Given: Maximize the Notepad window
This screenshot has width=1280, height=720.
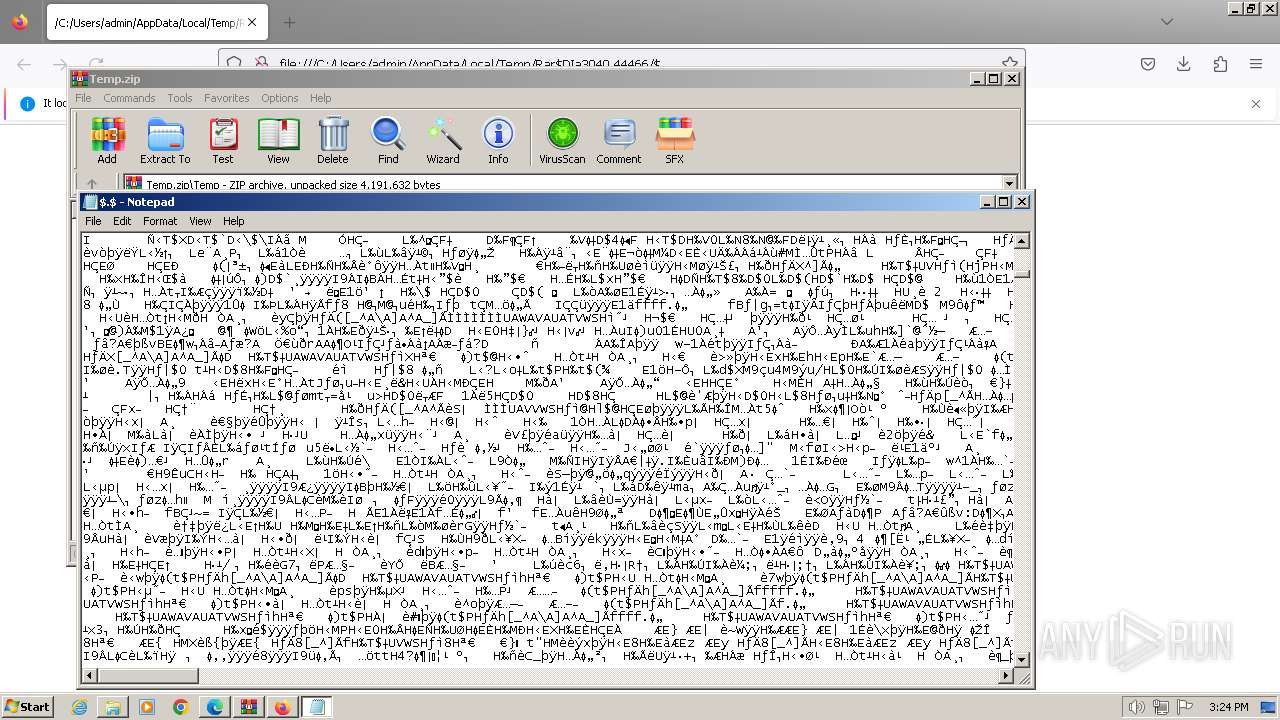Looking at the screenshot, I should pos(1004,201).
